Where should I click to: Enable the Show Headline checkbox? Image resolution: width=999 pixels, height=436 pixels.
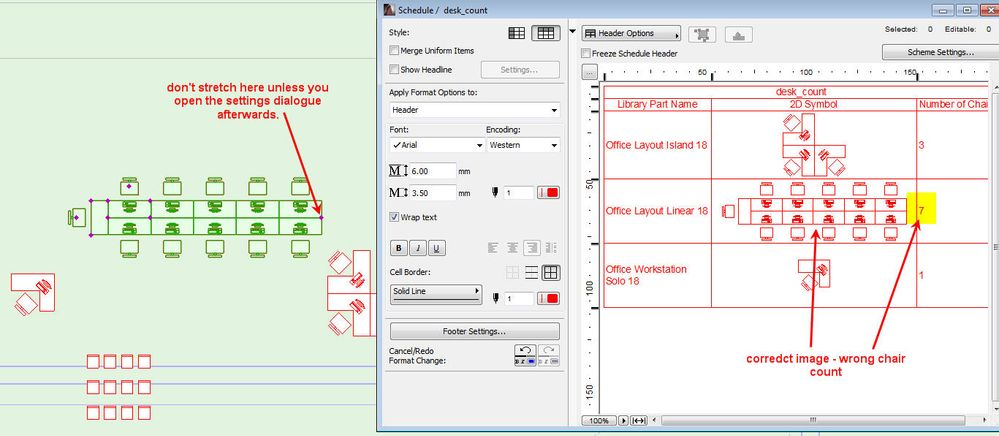394,69
